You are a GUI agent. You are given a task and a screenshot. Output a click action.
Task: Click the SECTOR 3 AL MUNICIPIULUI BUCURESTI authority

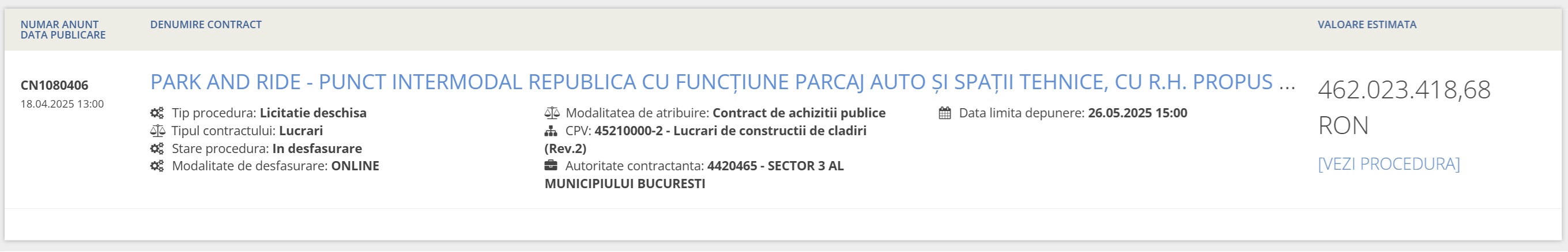[694, 175]
